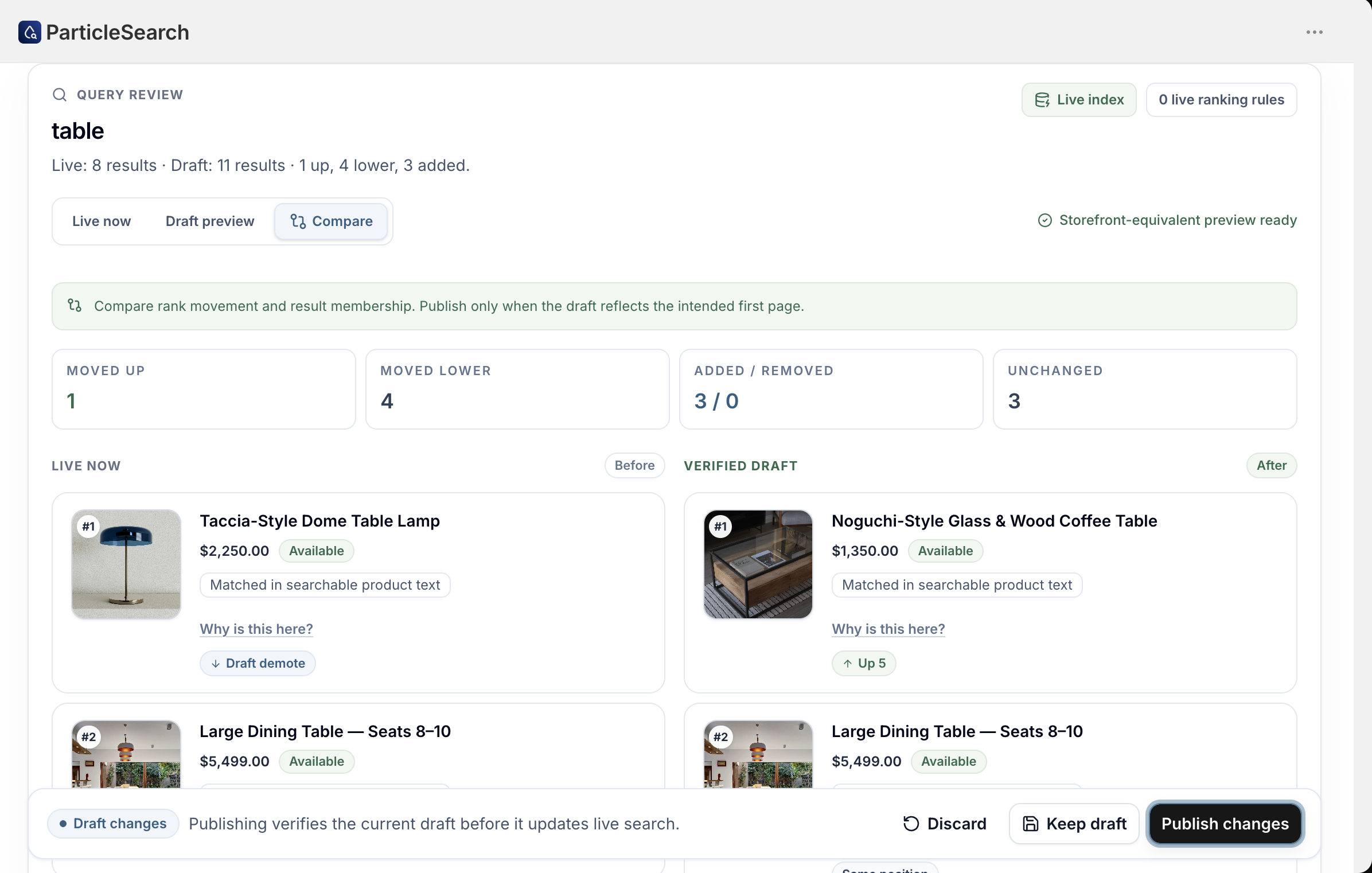
Task: Click the LIVE NOW column heading
Action: 86,466
